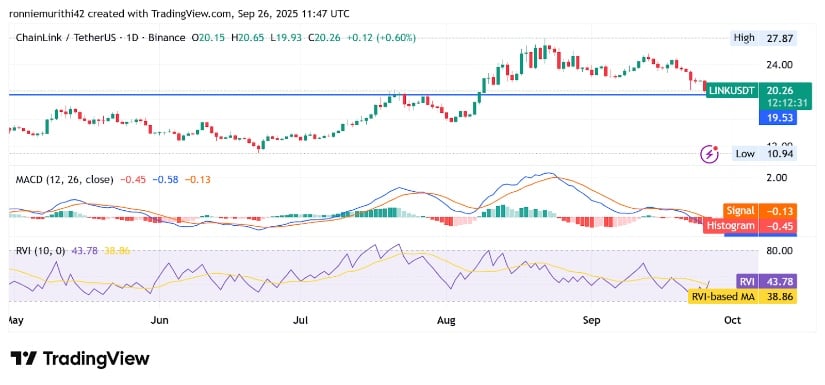Click the chart attribution header text
Viewport: 825px width, 385px height.
point(179,14)
